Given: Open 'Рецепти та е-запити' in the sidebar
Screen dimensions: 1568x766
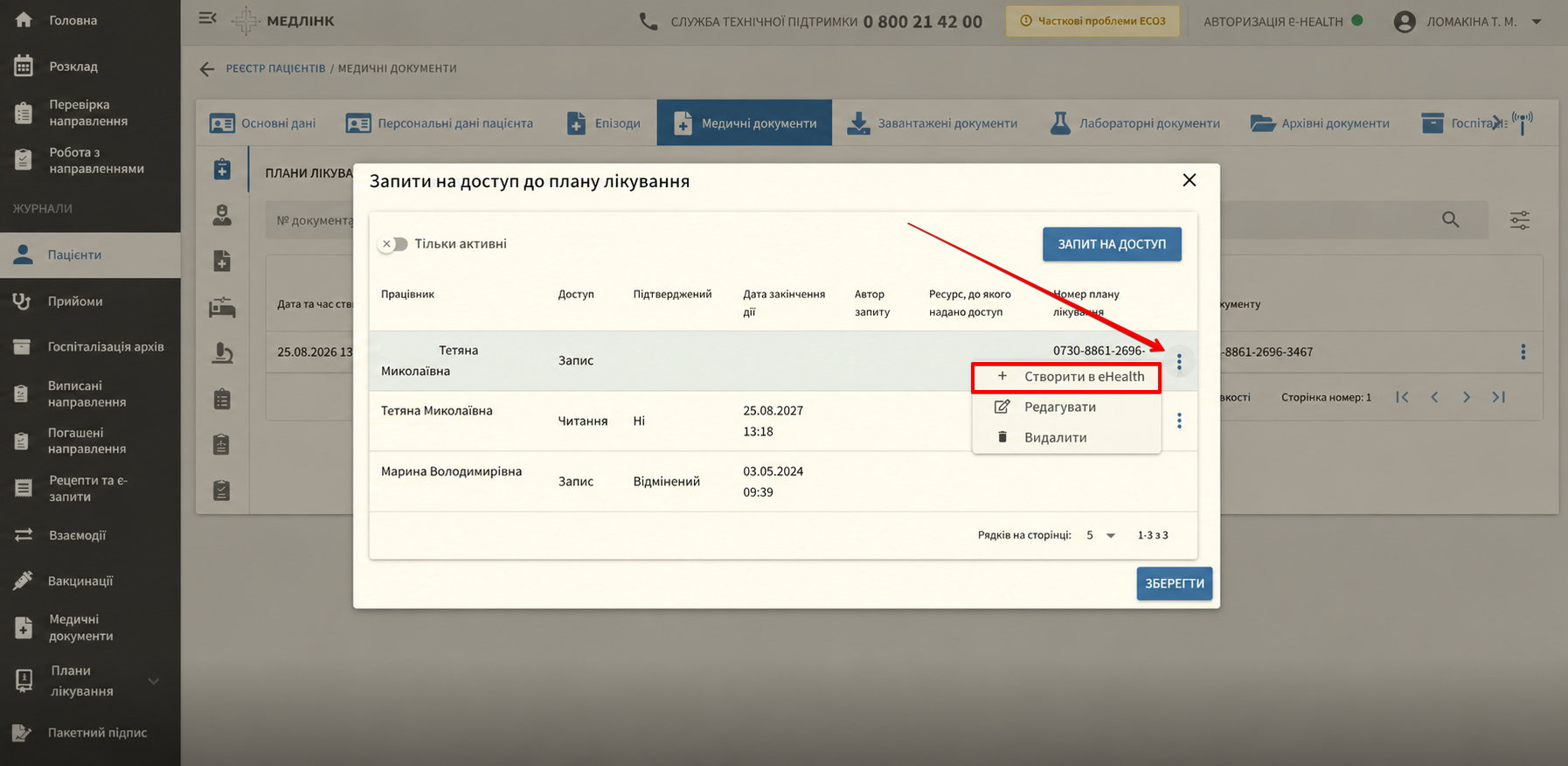Looking at the screenshot, I should click(x=90, y=488).
